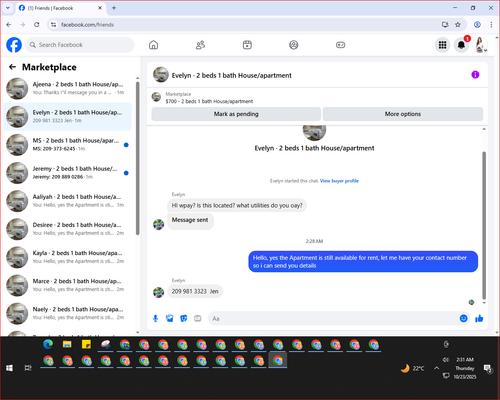Screen dimensions: 500x400
Task: Go back with browser back arrow
Action: [9, 25]
